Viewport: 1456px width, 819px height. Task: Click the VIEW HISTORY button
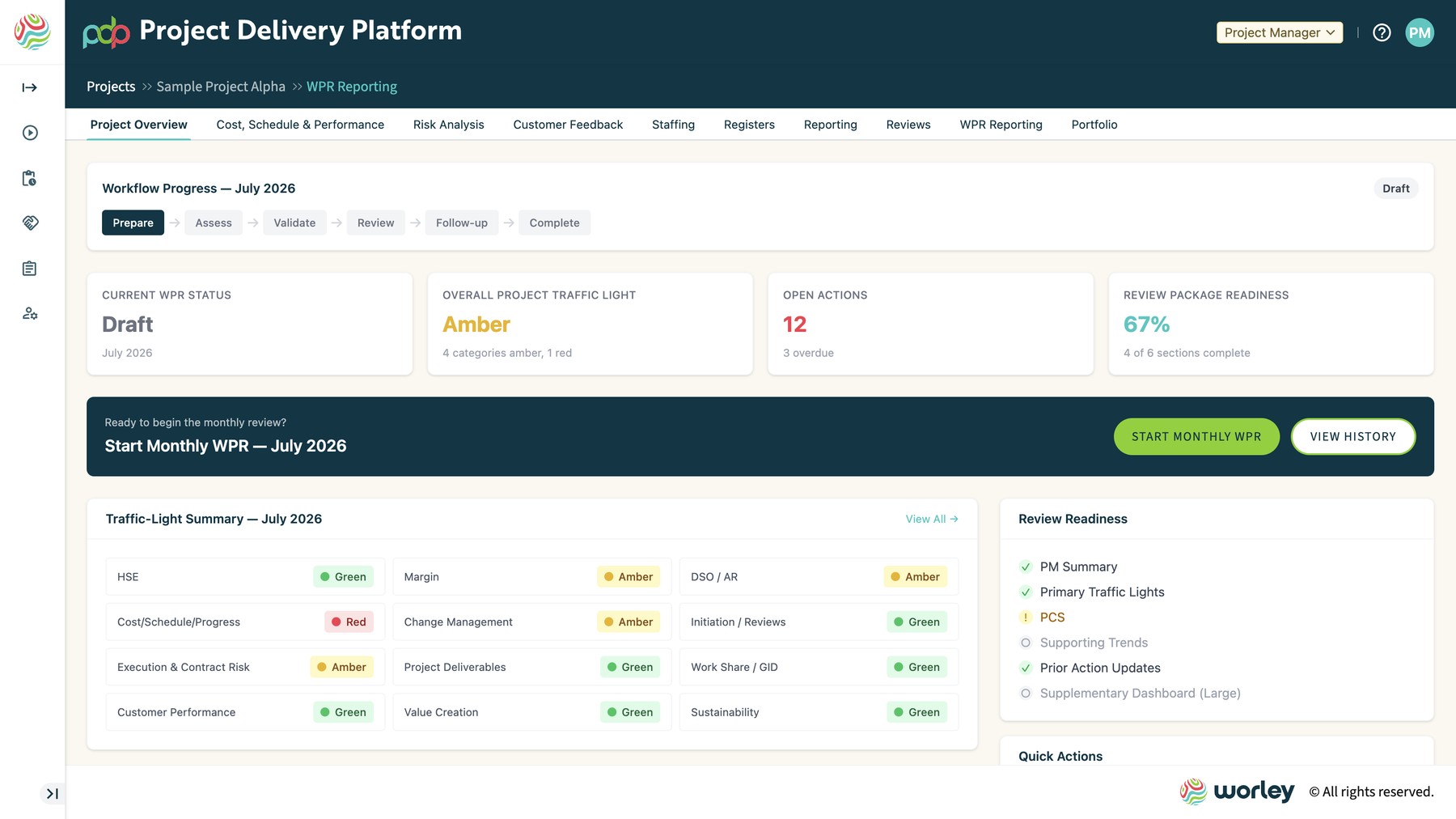(x=1353, y=437)
